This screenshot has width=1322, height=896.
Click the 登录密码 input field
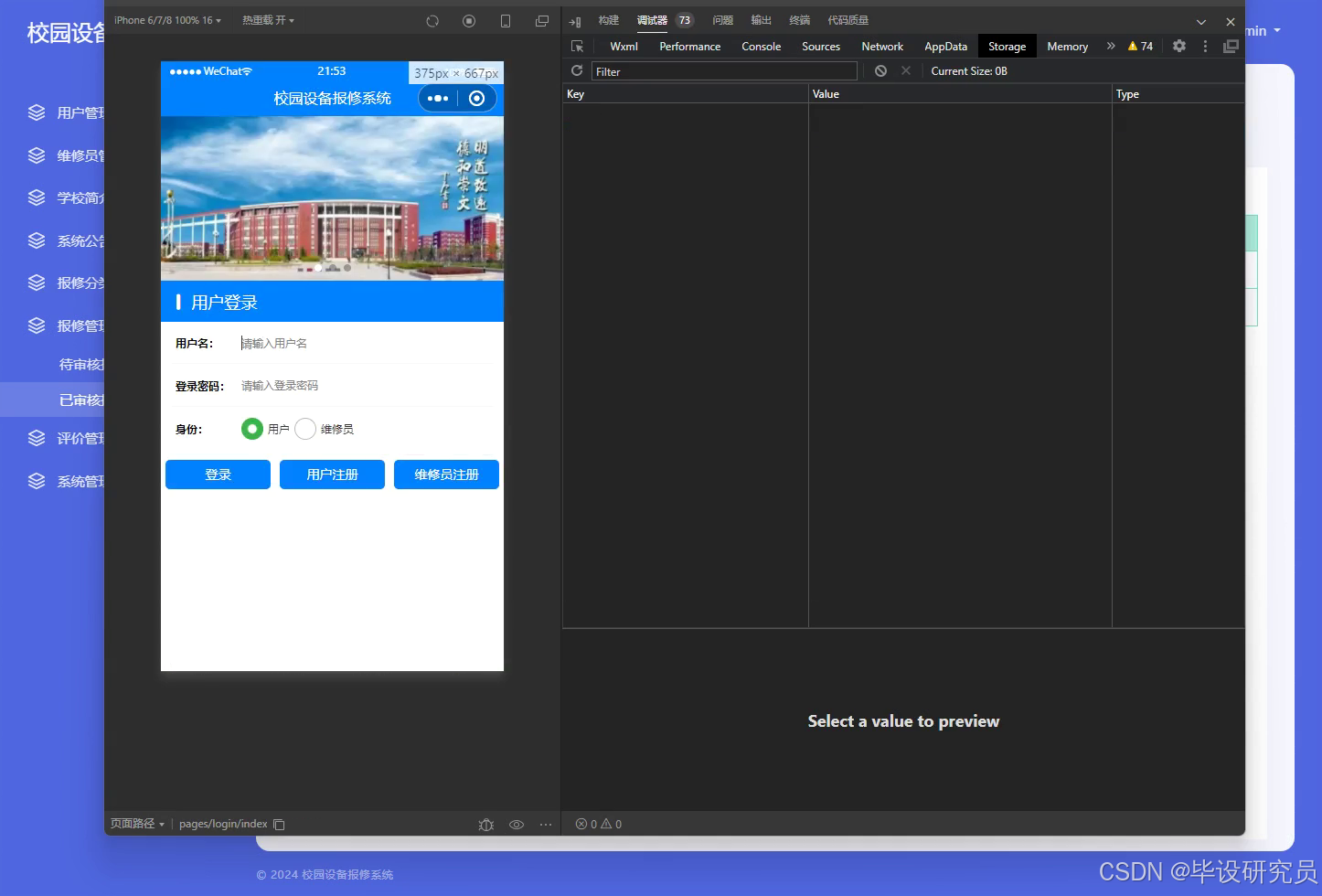(x=366, y=386)
